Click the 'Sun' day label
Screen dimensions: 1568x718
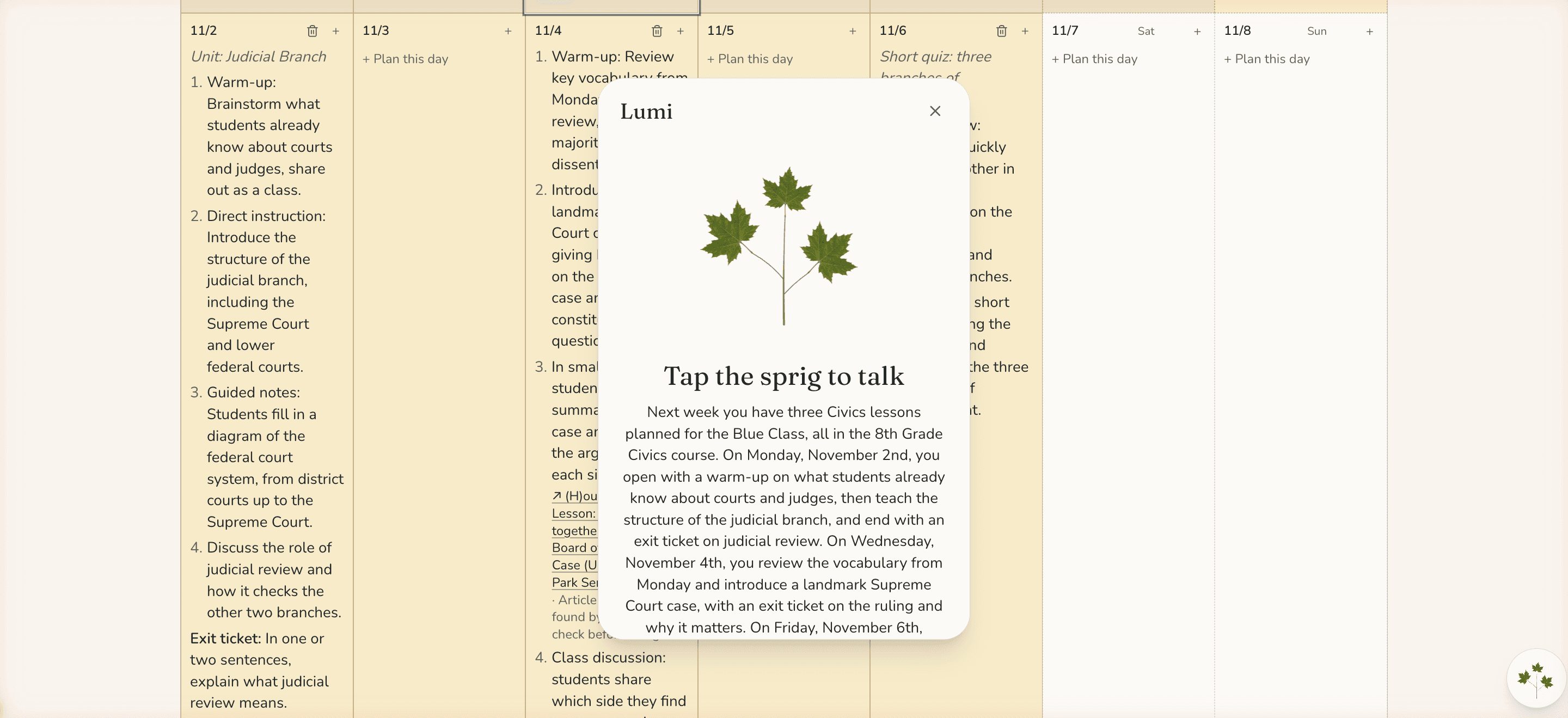point(1316,31)
